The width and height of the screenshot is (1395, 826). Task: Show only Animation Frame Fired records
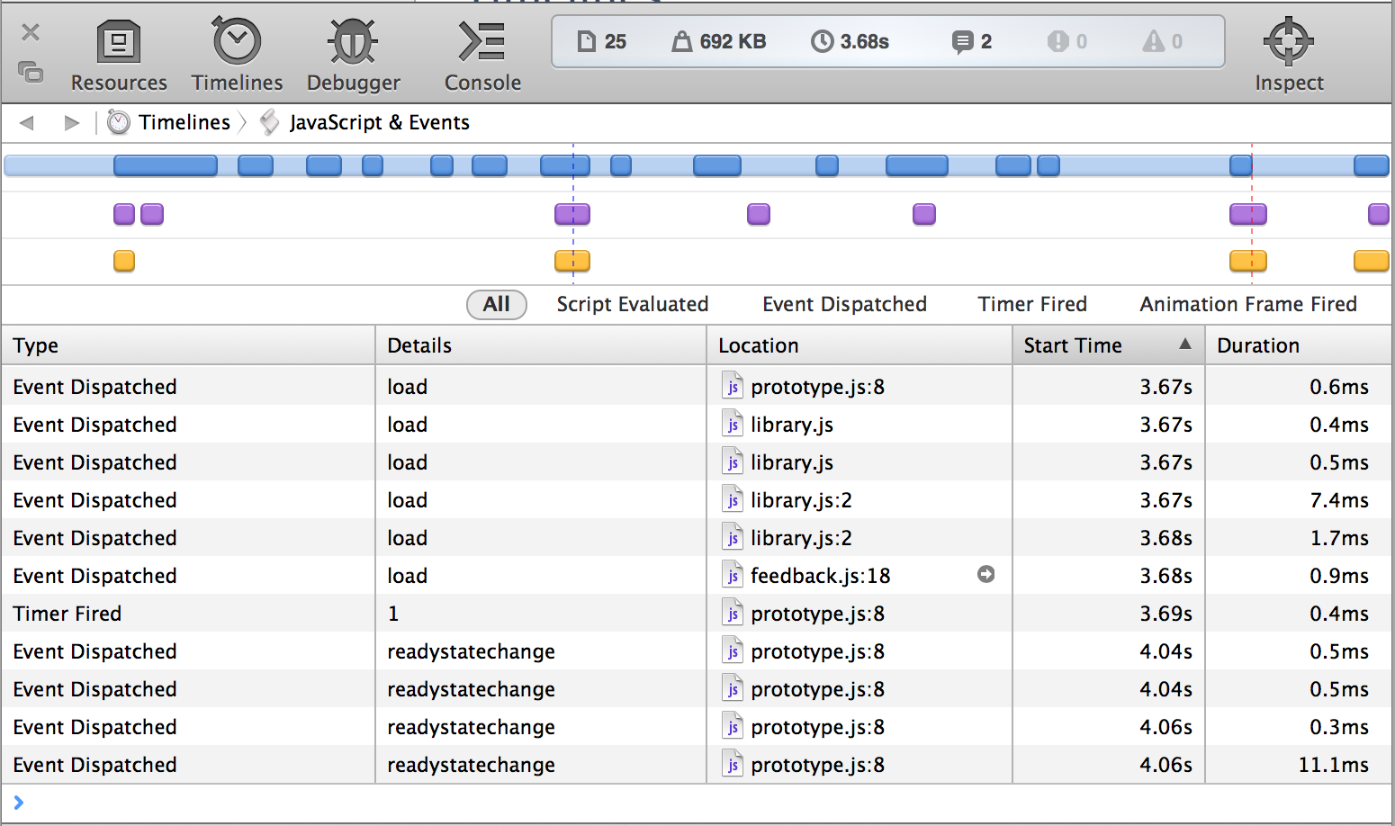1248,305
